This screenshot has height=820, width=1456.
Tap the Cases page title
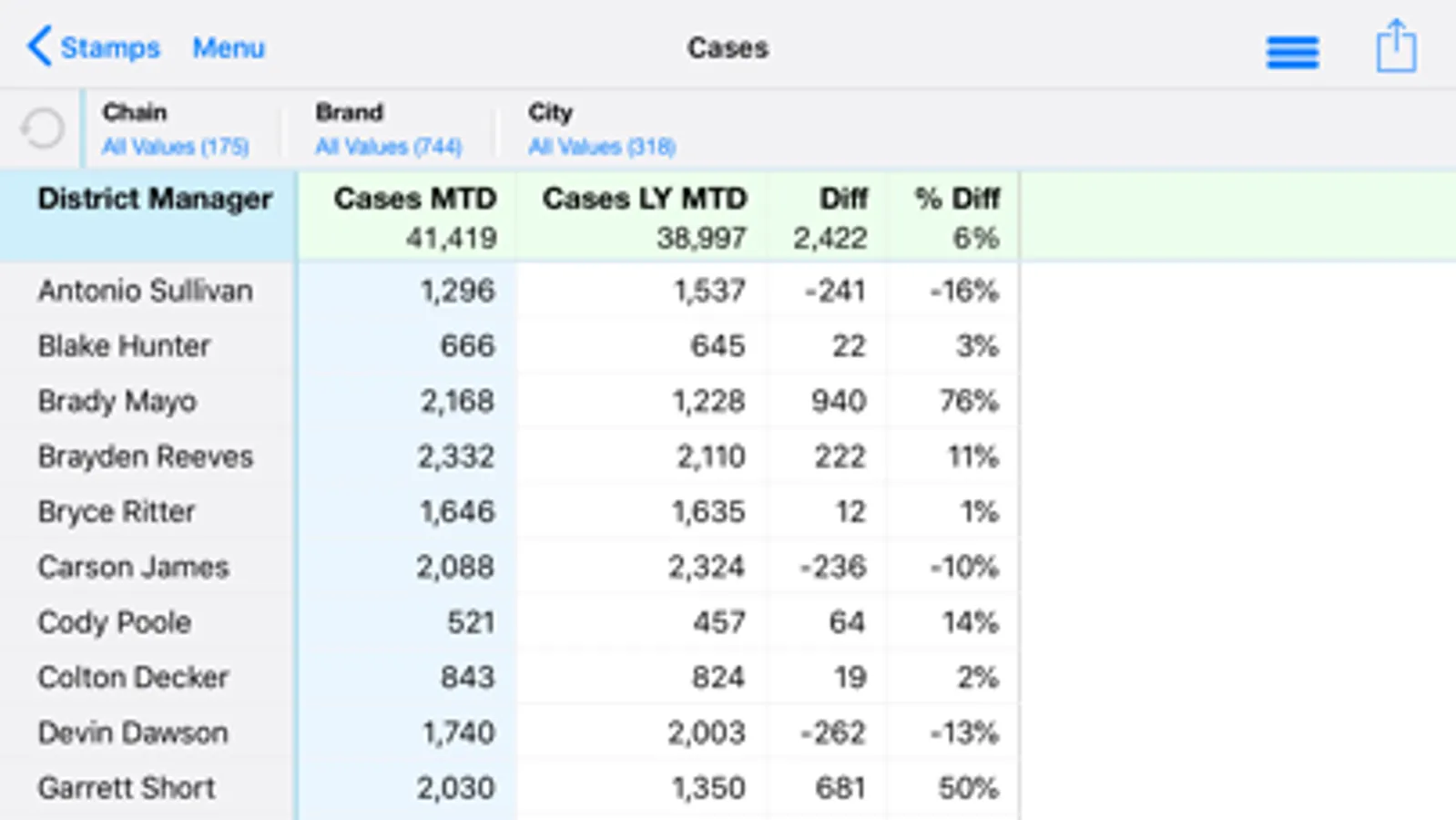click(728, 47)
